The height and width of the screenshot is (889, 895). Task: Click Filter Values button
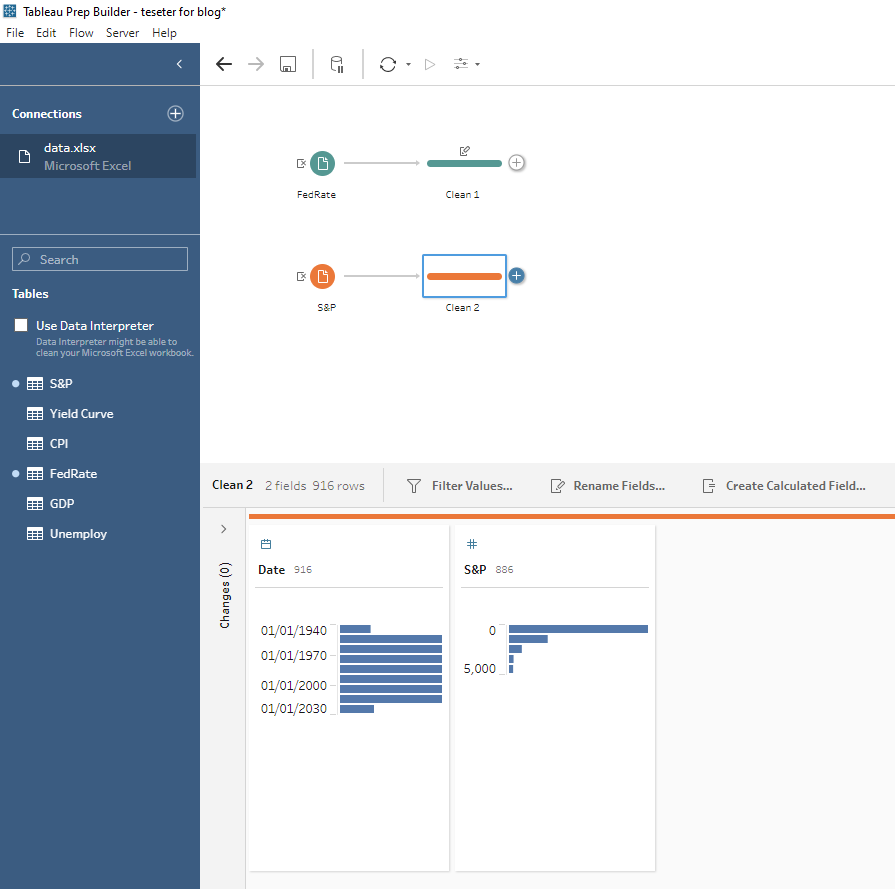459,486
